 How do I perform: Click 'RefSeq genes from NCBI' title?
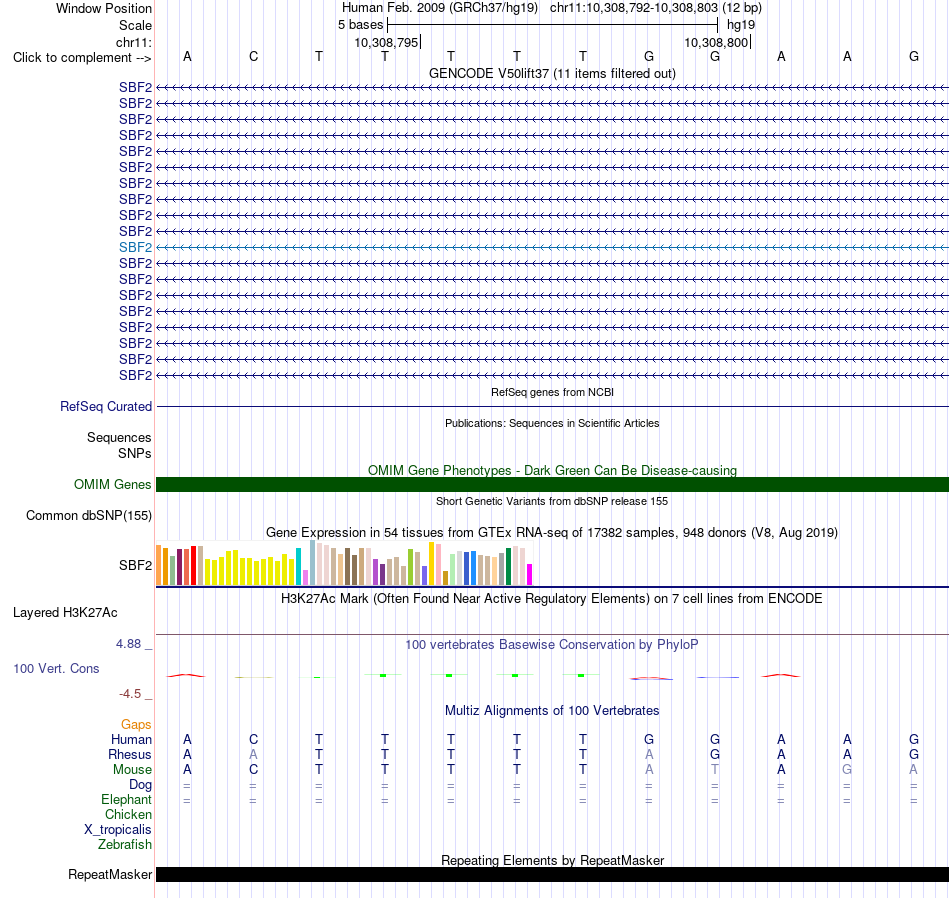pyautogui.click(x=552, y=392)
